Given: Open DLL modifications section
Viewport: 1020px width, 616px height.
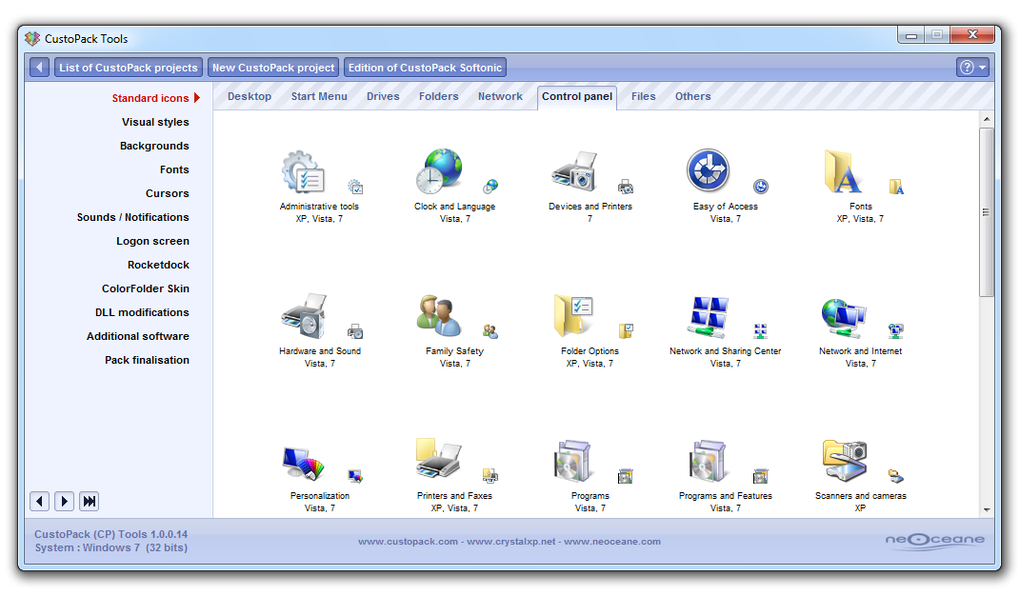Looking at the screenshot, I should (x=142, y=313).
